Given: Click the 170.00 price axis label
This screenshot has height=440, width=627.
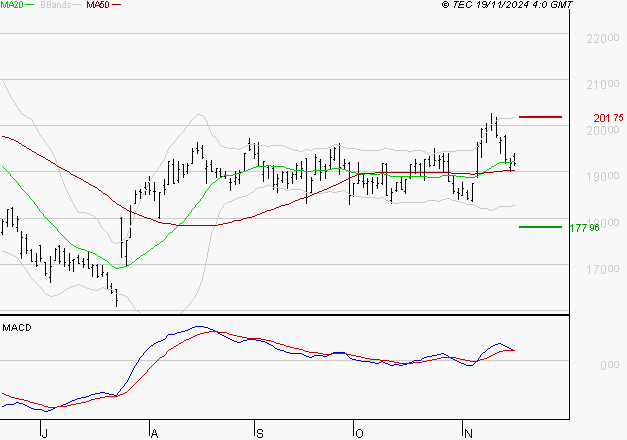Looking at the screenshot, I should [603, 269].
